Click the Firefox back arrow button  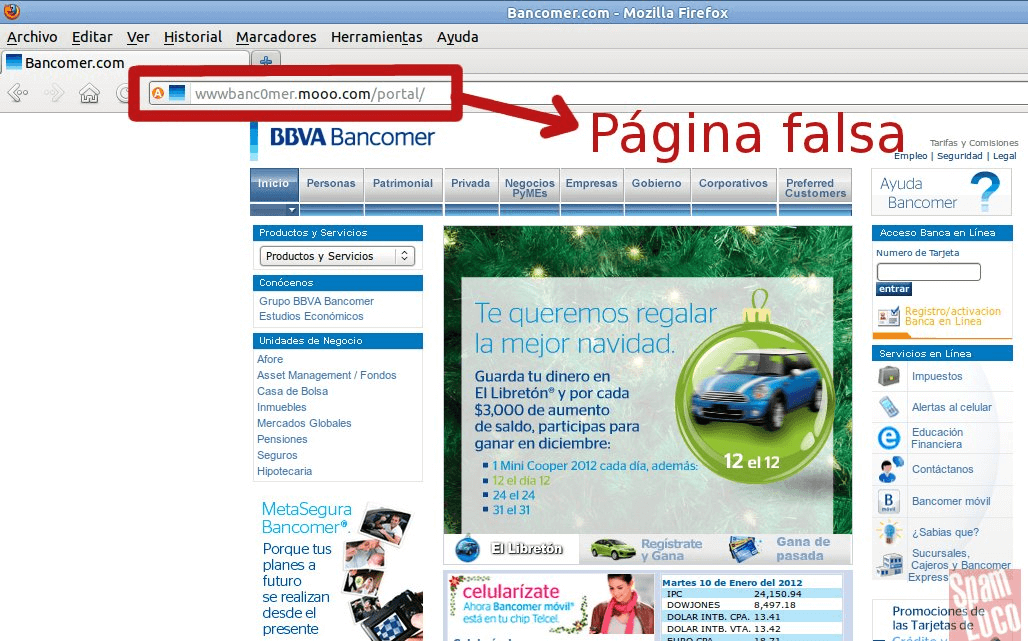pos(18,93)
